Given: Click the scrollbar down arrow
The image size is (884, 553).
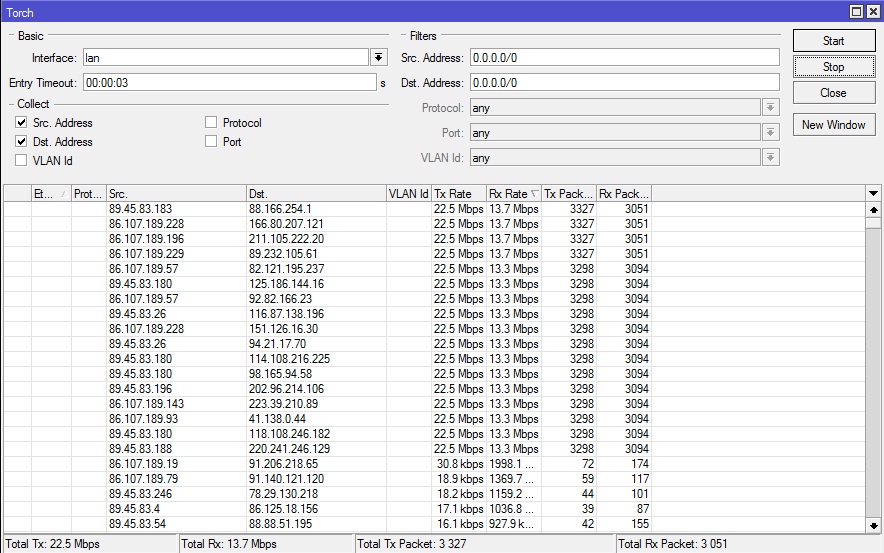Looking at the screenshot, I should point(873,525).
